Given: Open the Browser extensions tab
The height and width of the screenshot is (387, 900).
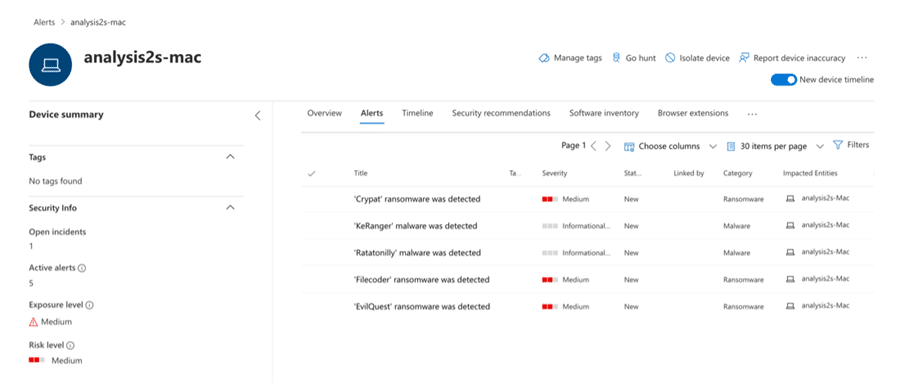Looking at the screenshot, I should 693,113.
